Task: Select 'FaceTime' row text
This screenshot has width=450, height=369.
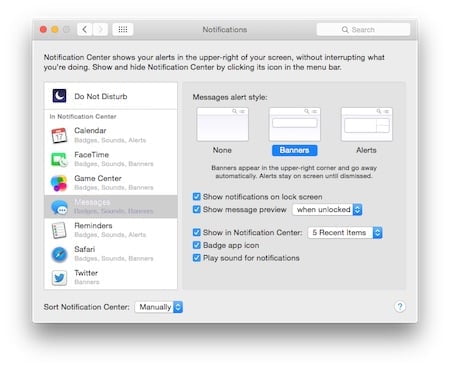Action: click(92, 155)
